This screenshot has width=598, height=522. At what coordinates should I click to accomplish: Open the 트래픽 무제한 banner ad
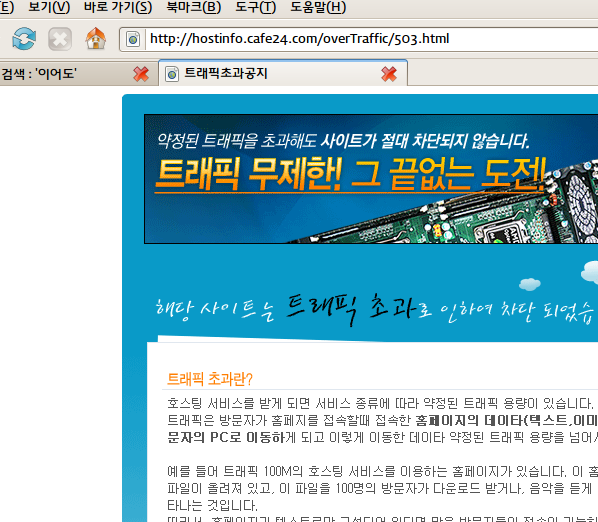click(x=371, y=179)
